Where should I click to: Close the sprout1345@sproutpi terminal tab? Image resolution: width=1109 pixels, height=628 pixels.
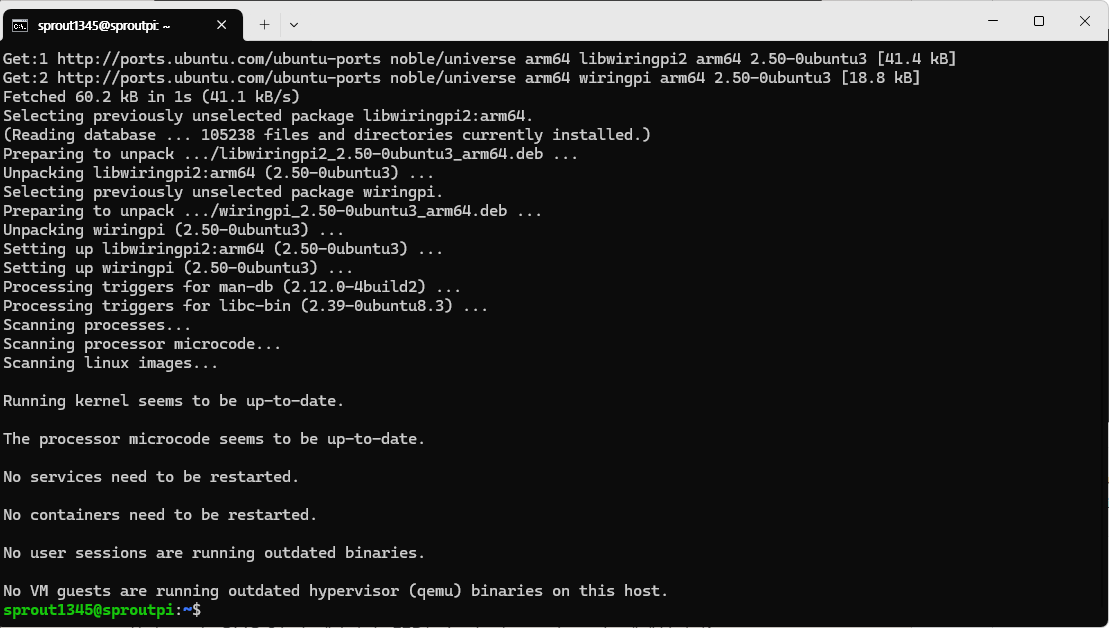click(222, 24)
